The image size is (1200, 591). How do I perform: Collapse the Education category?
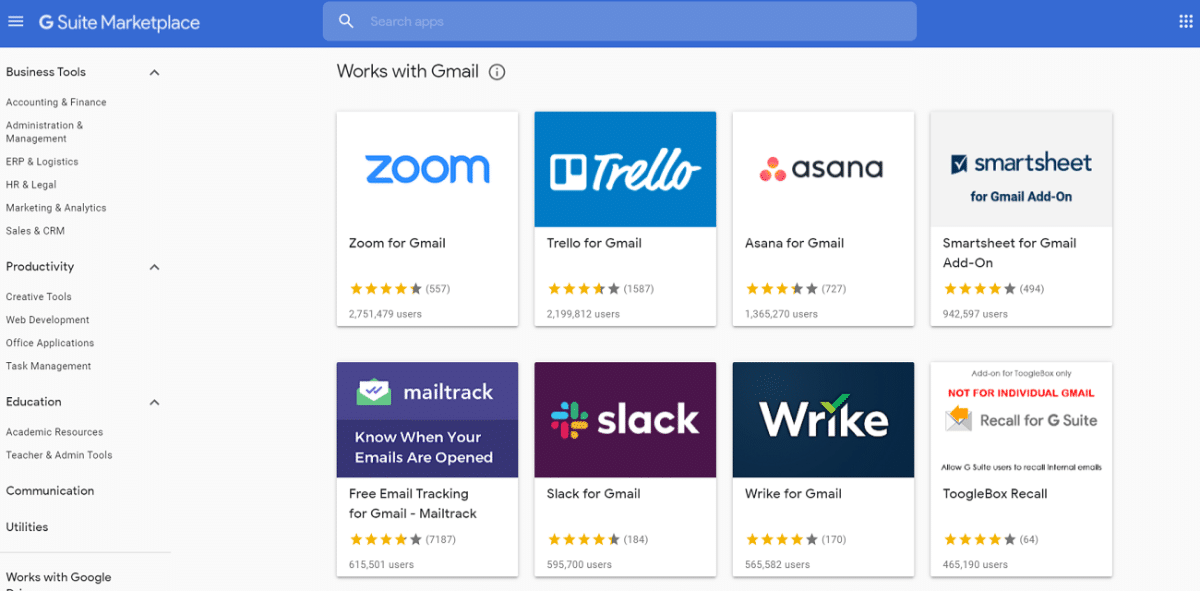(154, 402)
